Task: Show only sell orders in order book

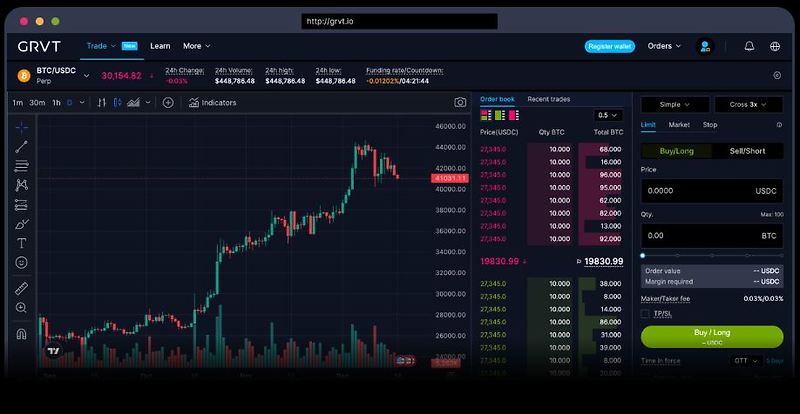Action: pos(513,115)
